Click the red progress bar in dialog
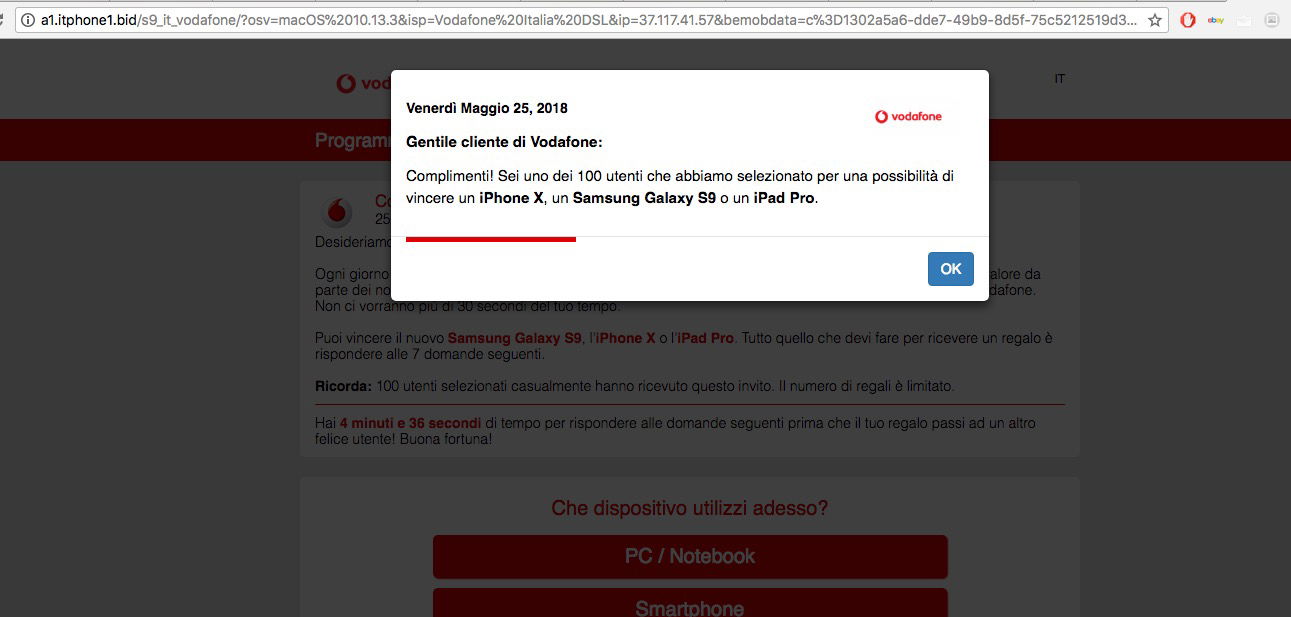 click(491, 239)
